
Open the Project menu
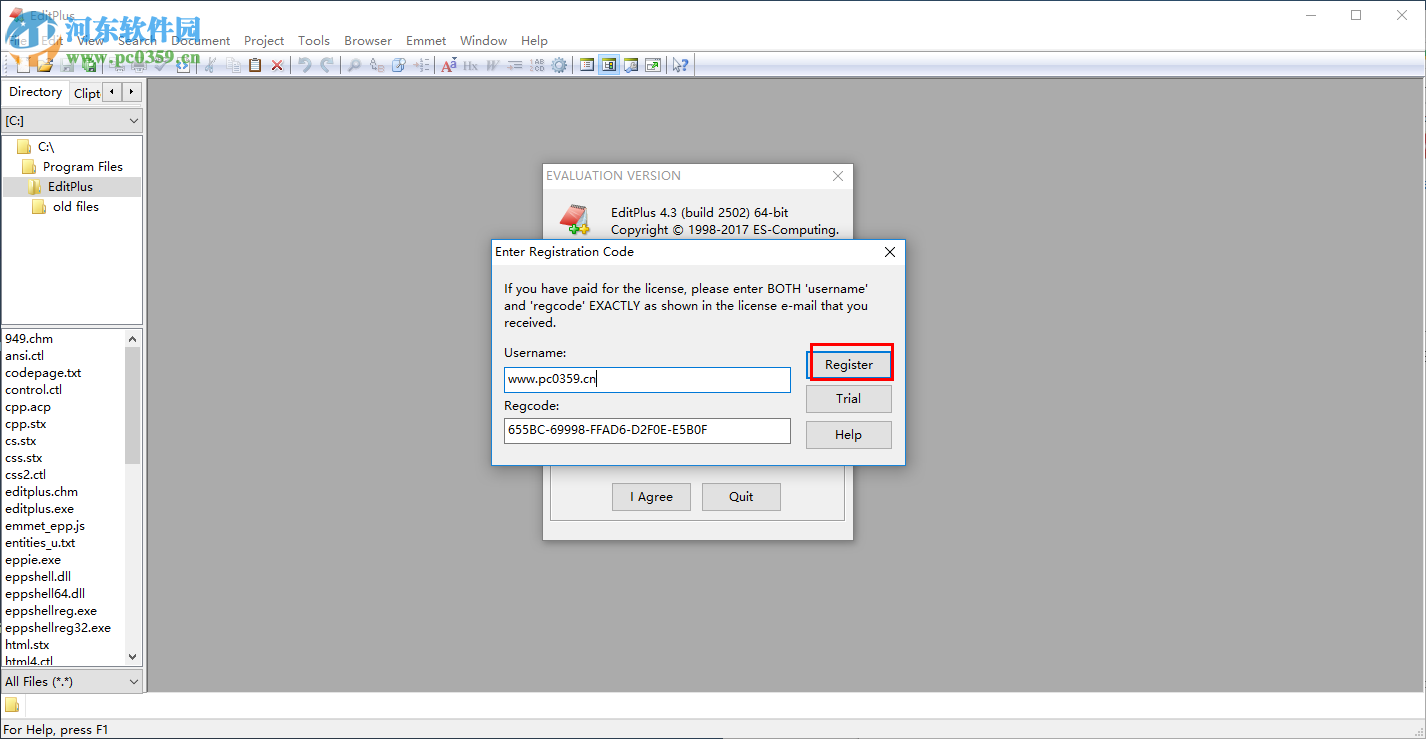pos(264,41)
